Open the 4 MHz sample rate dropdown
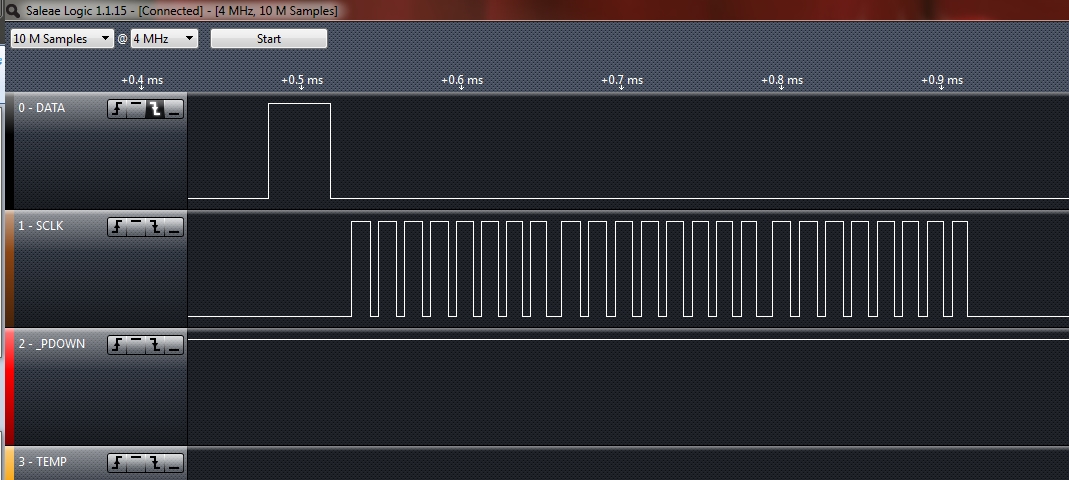This screenshot has height=480, width=1069. (164, 38)
